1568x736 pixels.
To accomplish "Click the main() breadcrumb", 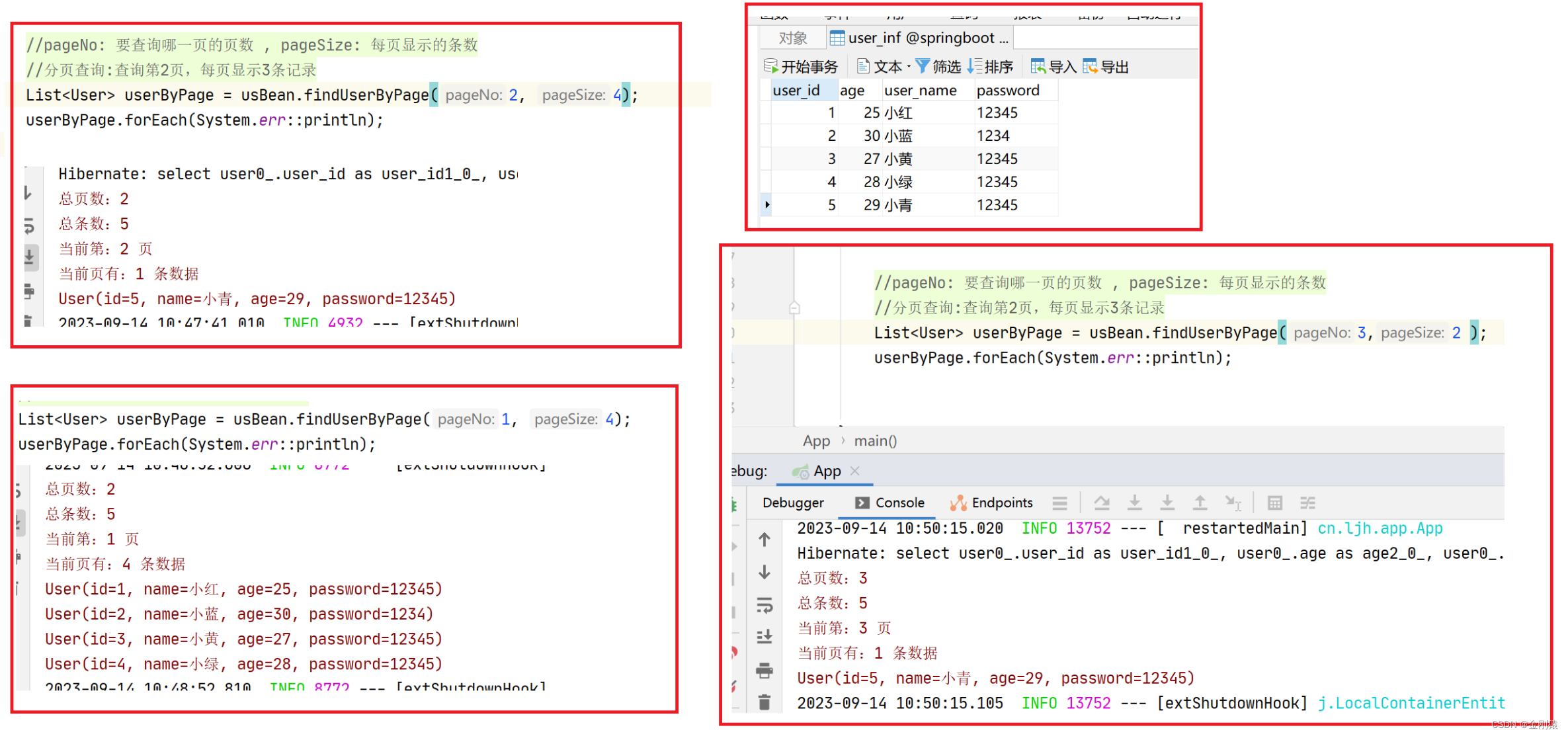I will coord(875,441).
